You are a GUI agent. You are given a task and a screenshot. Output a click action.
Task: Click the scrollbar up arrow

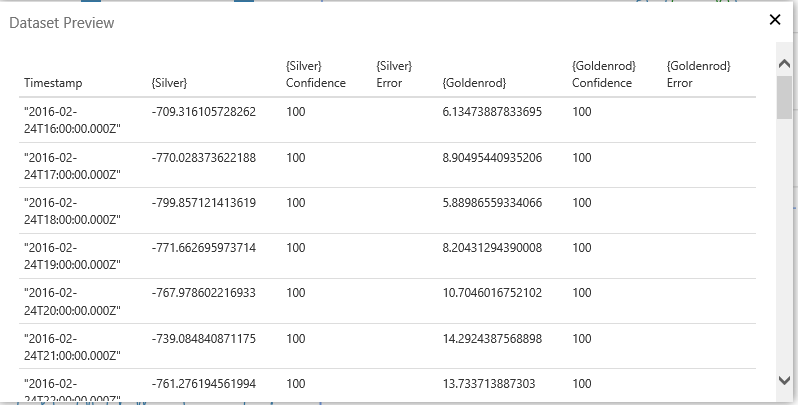(784, 64)
